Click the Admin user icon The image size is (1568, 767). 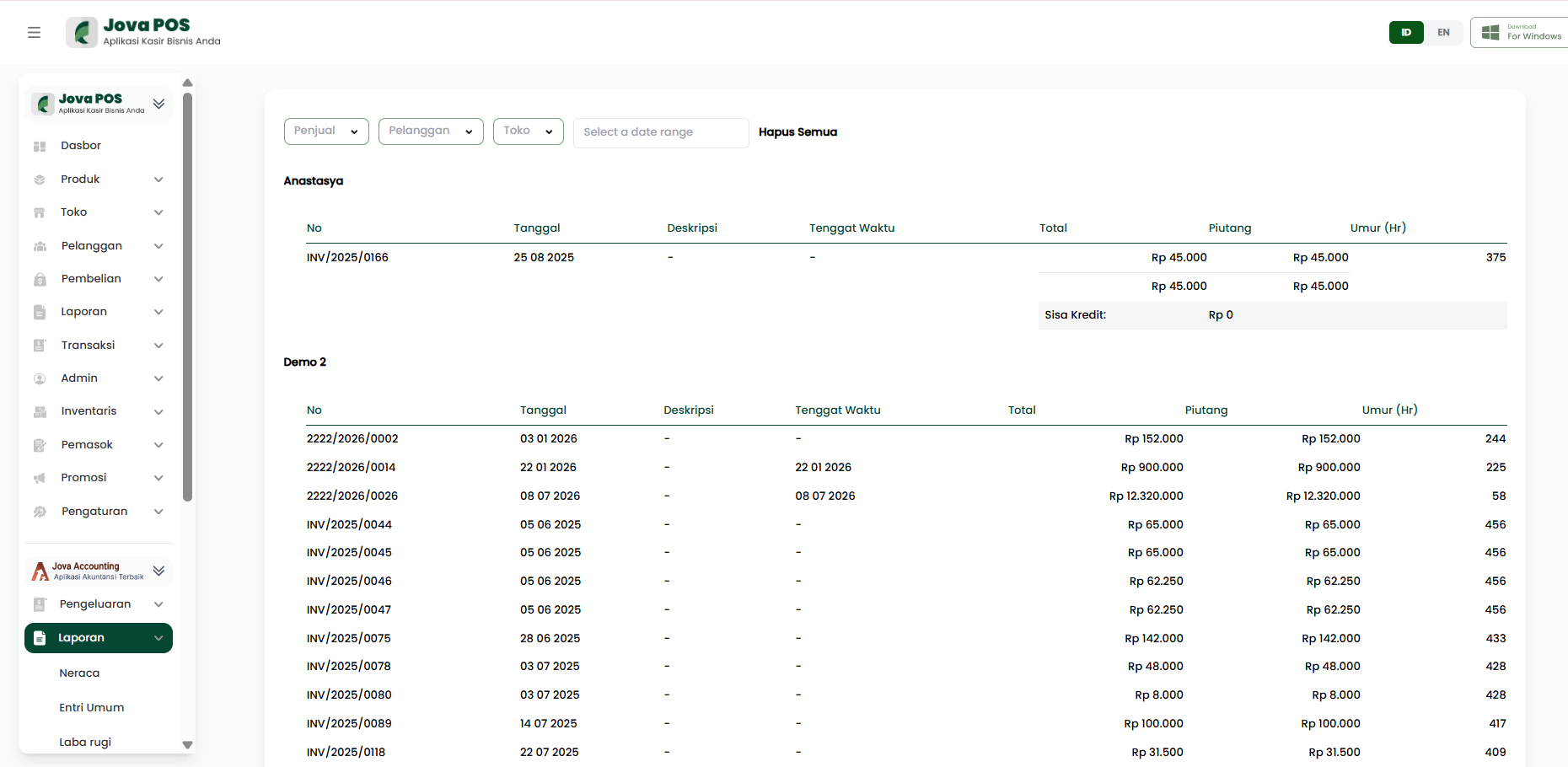point(40,378)
